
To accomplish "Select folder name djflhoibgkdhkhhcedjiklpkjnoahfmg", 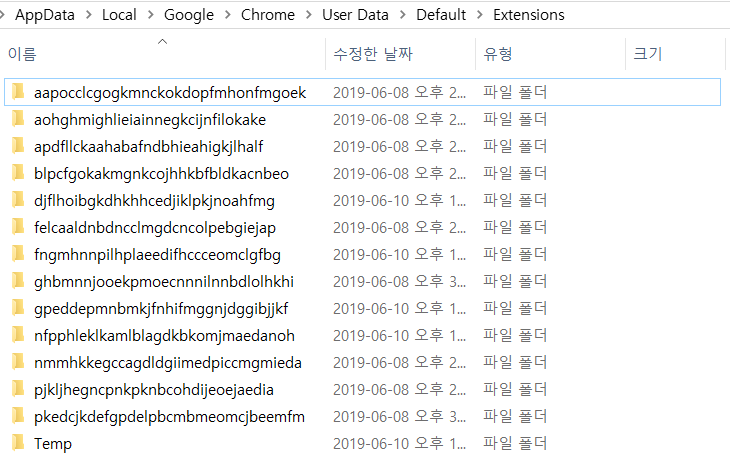I will 154,201.
